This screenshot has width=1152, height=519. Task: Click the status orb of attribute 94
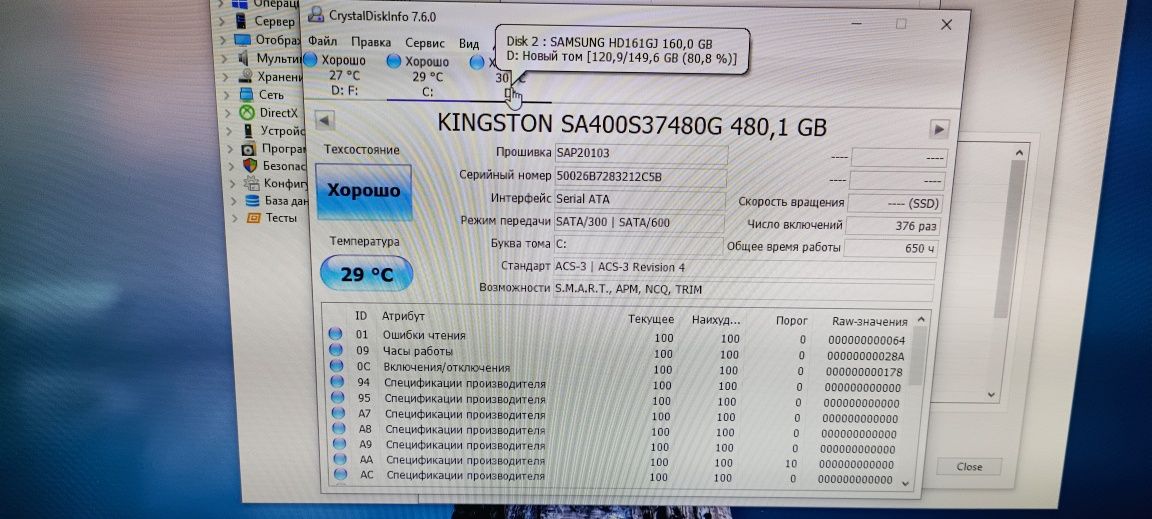tap(337, 381)
